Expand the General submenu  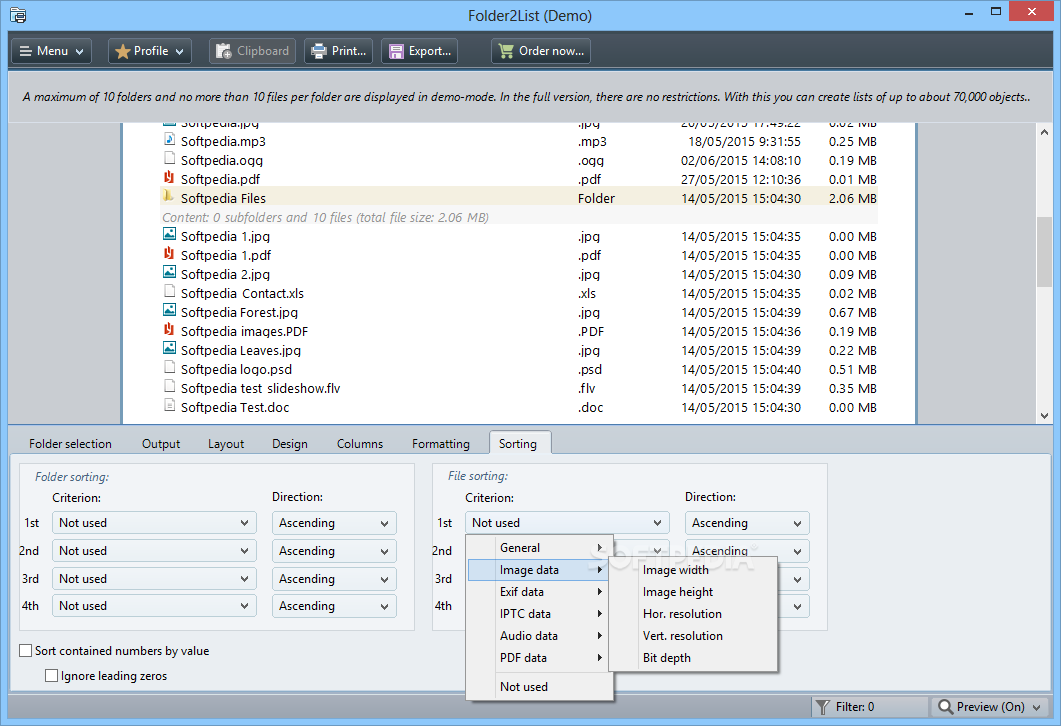[540, 548]
